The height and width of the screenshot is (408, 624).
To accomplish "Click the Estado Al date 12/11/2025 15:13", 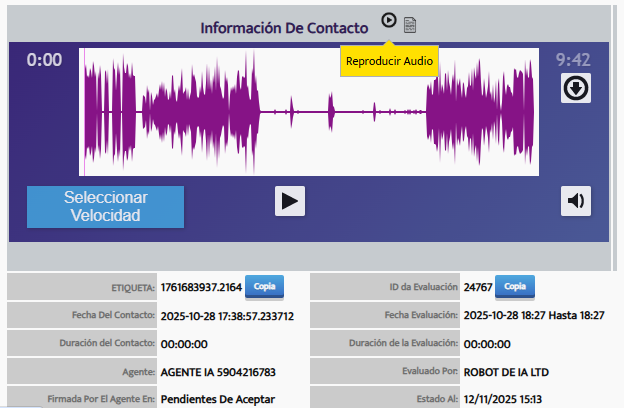I will tap(507, 400).
